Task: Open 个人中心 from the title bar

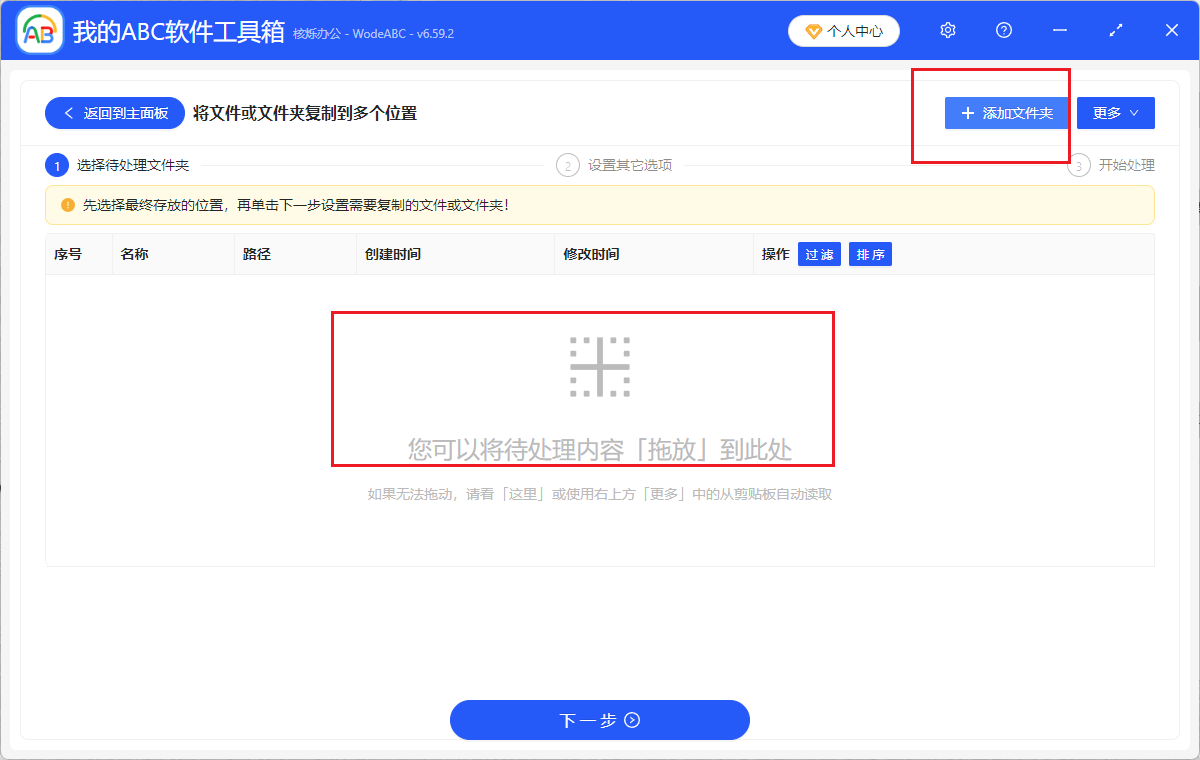Action: pyautogui.click(x=843, y=31)
